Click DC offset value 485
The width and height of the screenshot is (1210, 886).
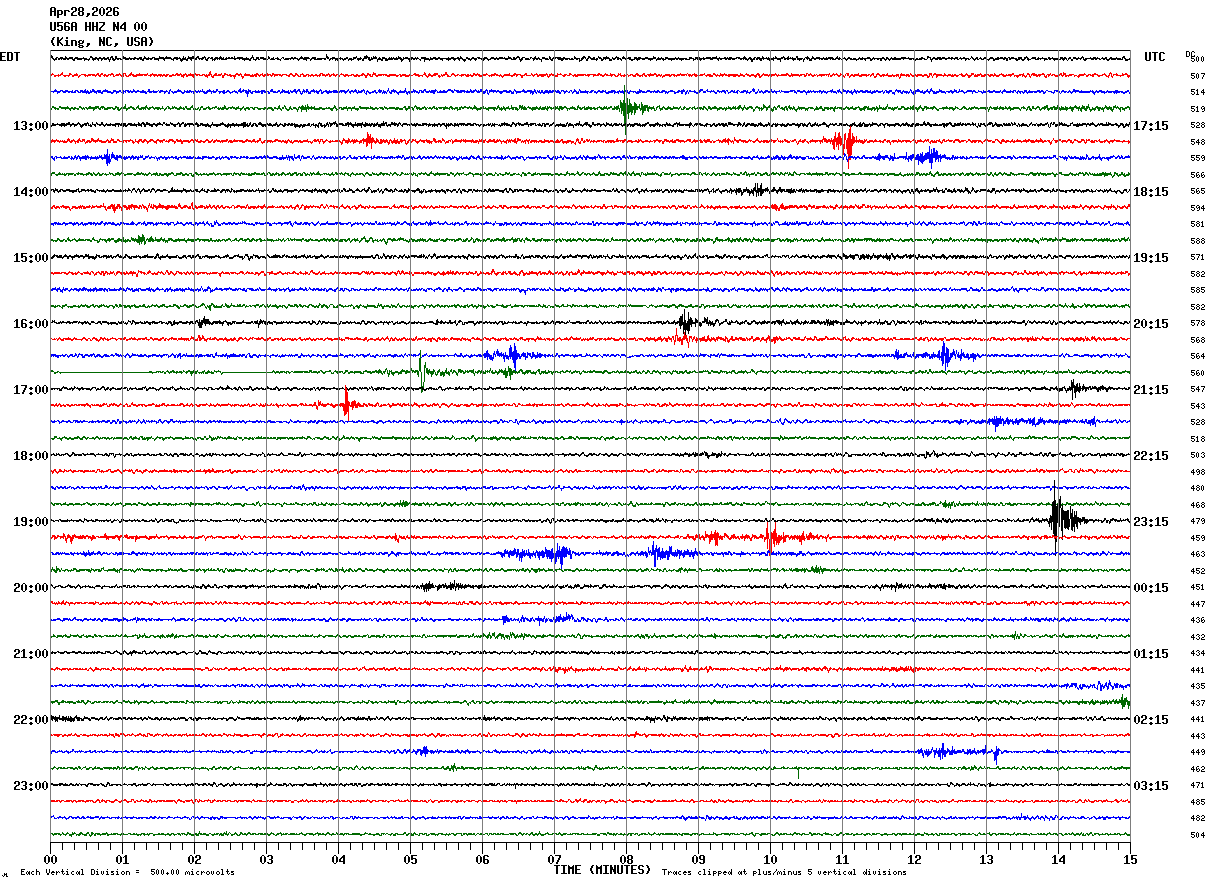tap(1197, 802)
